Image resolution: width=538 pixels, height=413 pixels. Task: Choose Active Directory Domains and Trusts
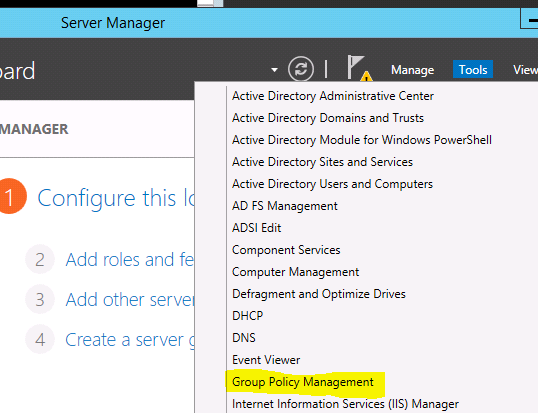pyautogui.click(x=328, y=118)
